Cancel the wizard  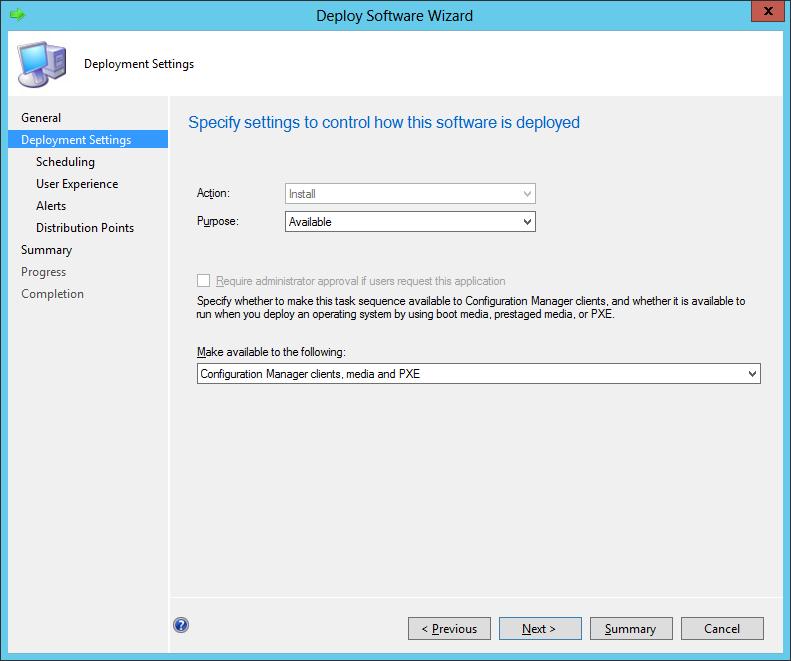pos(722,629)
